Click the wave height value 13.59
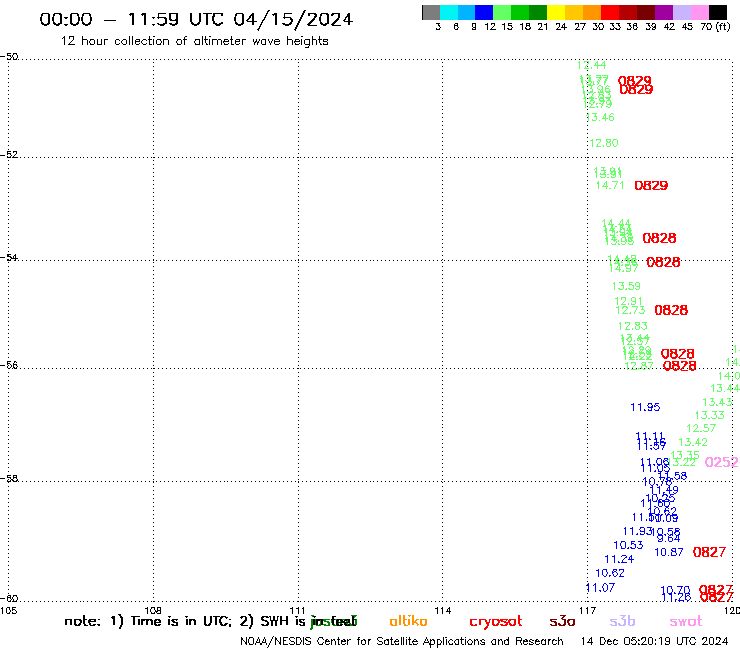The width and height of the screenshot is (740, 650). point(626,286)
